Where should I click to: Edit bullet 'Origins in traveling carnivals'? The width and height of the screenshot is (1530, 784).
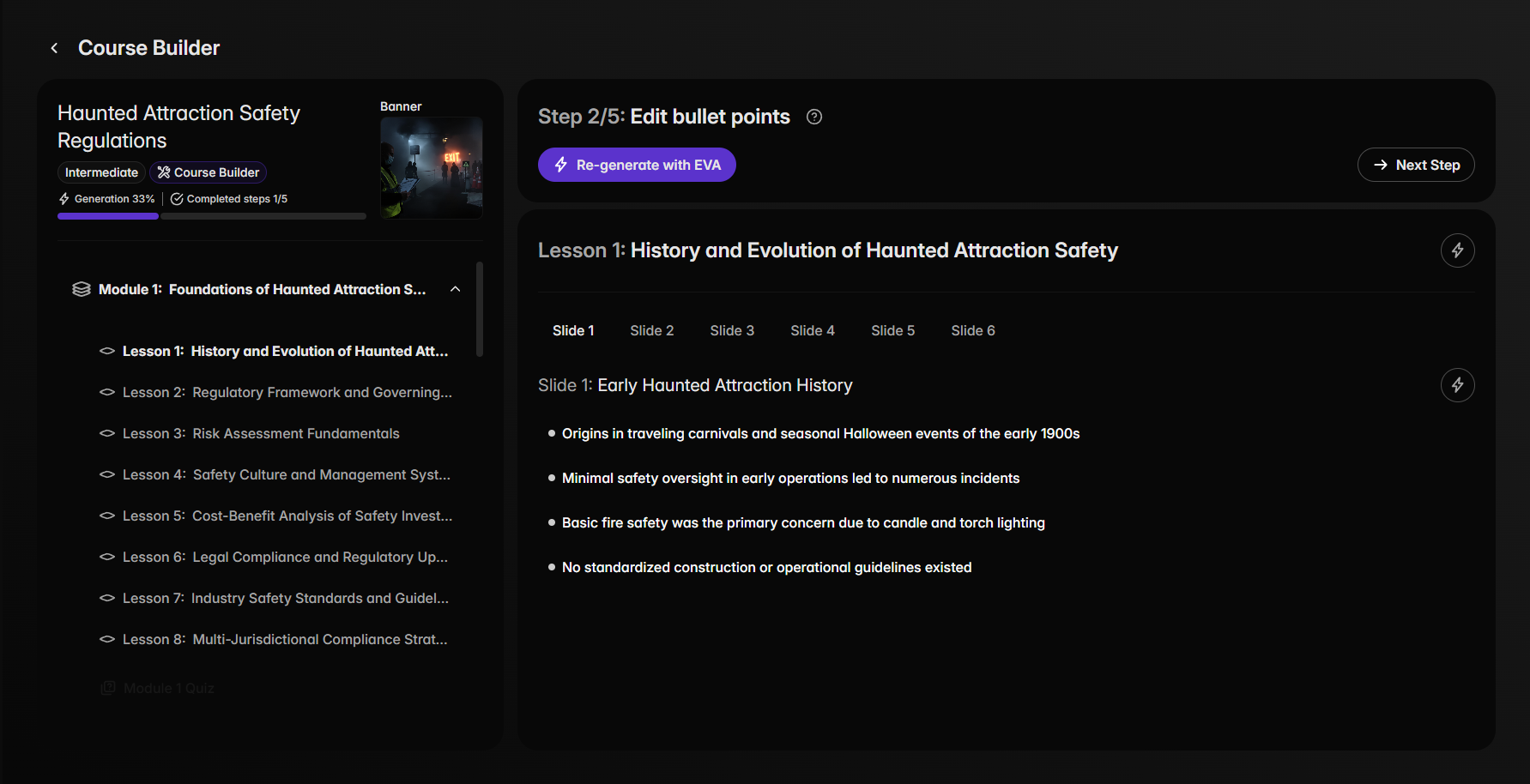click(x=820, y=433)
